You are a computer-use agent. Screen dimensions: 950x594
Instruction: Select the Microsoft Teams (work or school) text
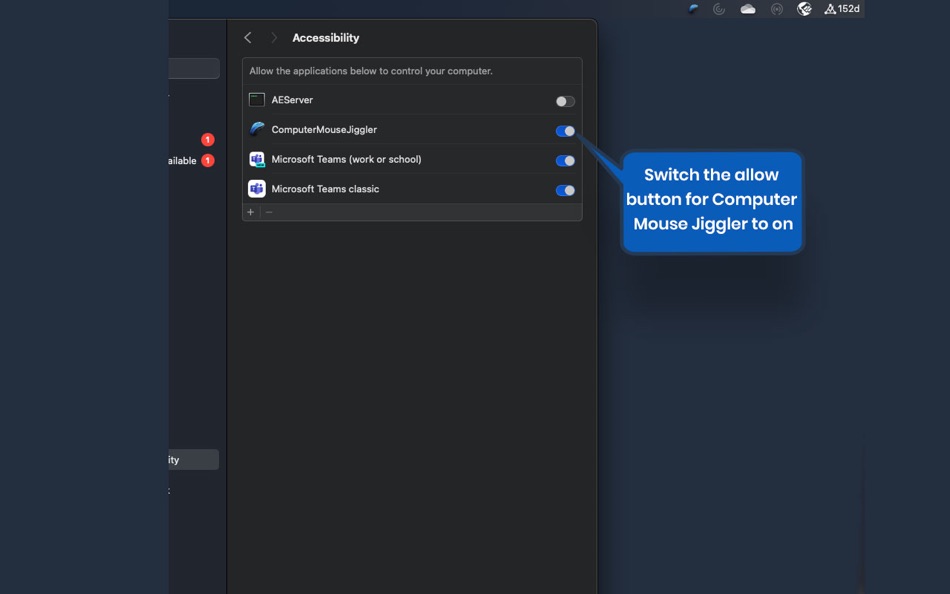click(347, 159)
